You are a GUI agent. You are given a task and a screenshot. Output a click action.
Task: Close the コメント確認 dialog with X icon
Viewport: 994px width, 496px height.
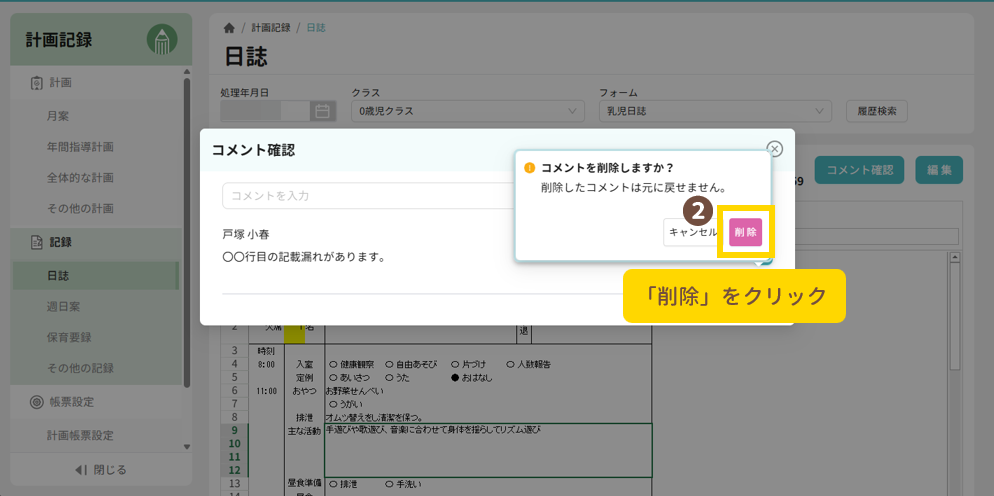774,148
